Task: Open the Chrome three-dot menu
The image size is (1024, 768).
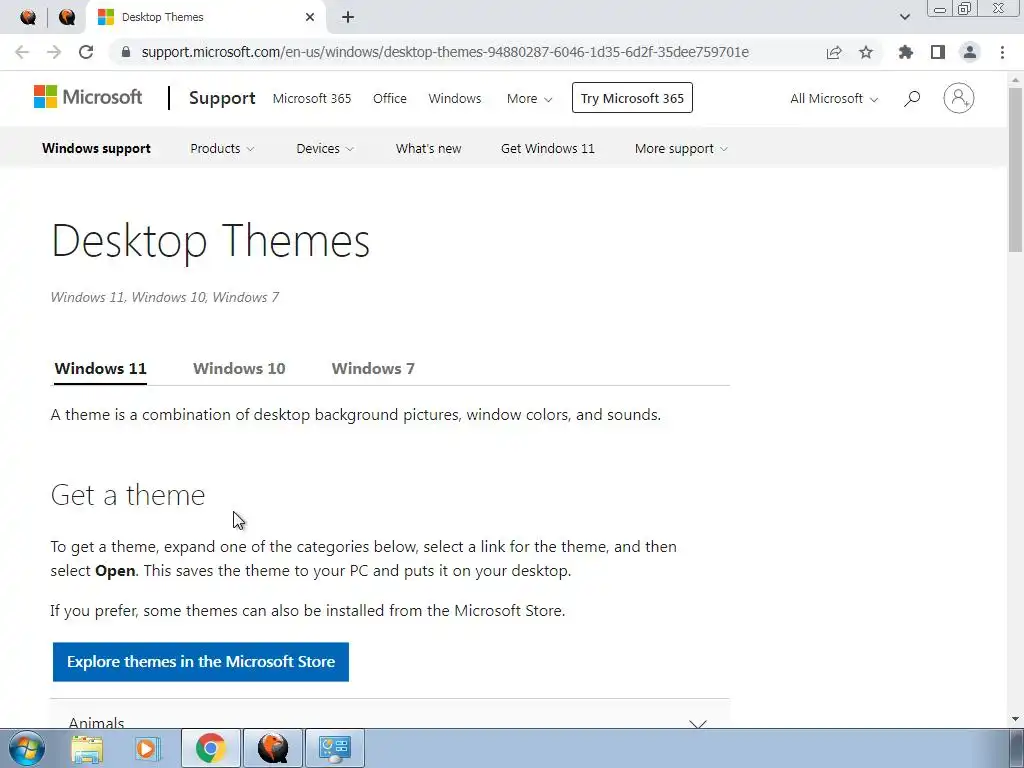Action: [1002, 52]
